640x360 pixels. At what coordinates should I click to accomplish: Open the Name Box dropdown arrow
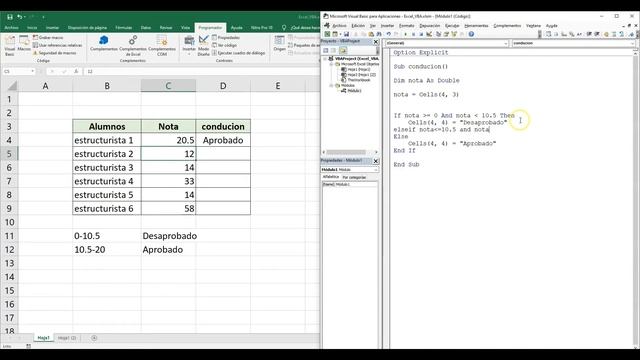[x=33, y=71]
